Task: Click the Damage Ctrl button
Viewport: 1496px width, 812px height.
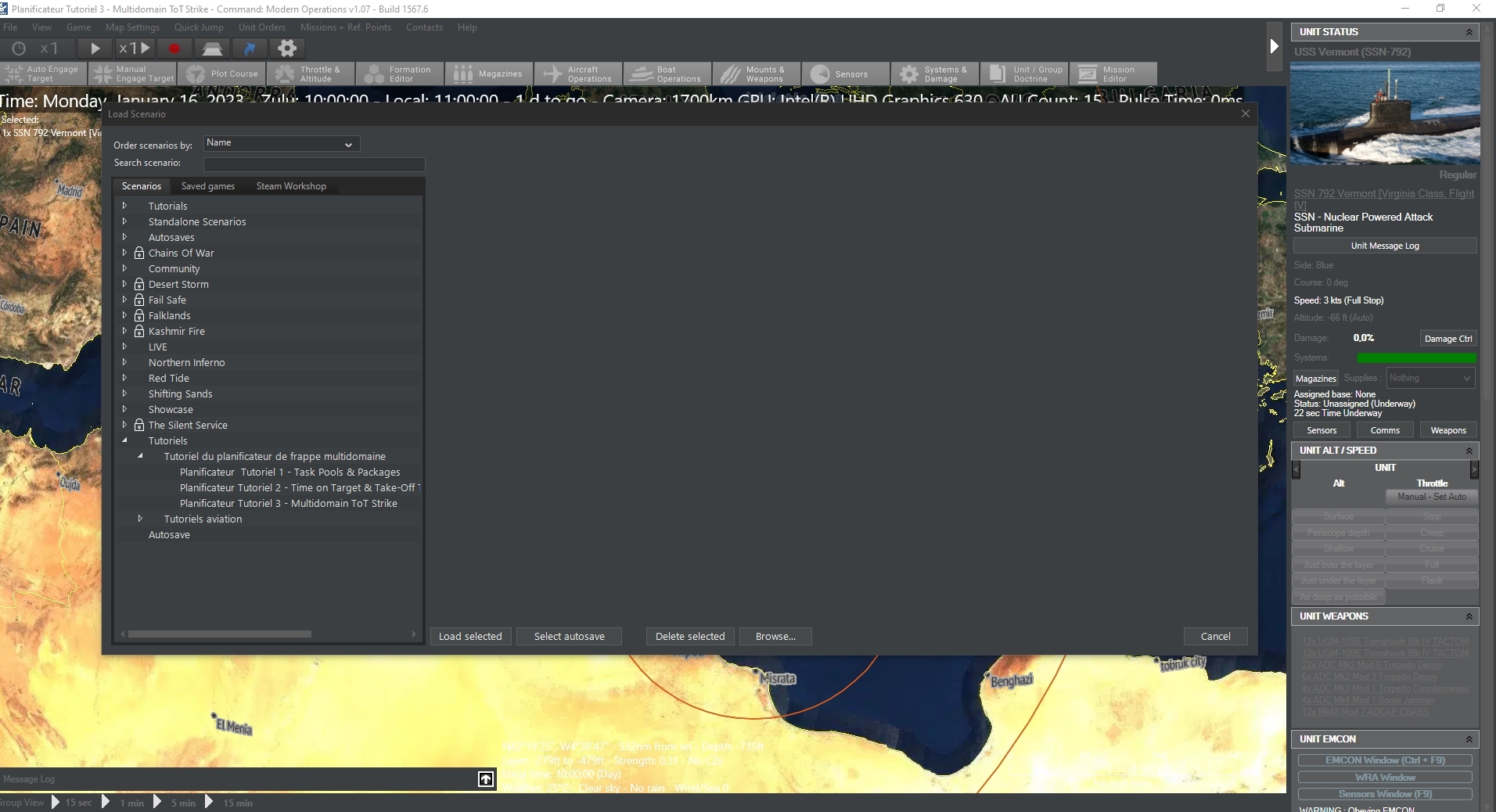Action: [1448, 339]
